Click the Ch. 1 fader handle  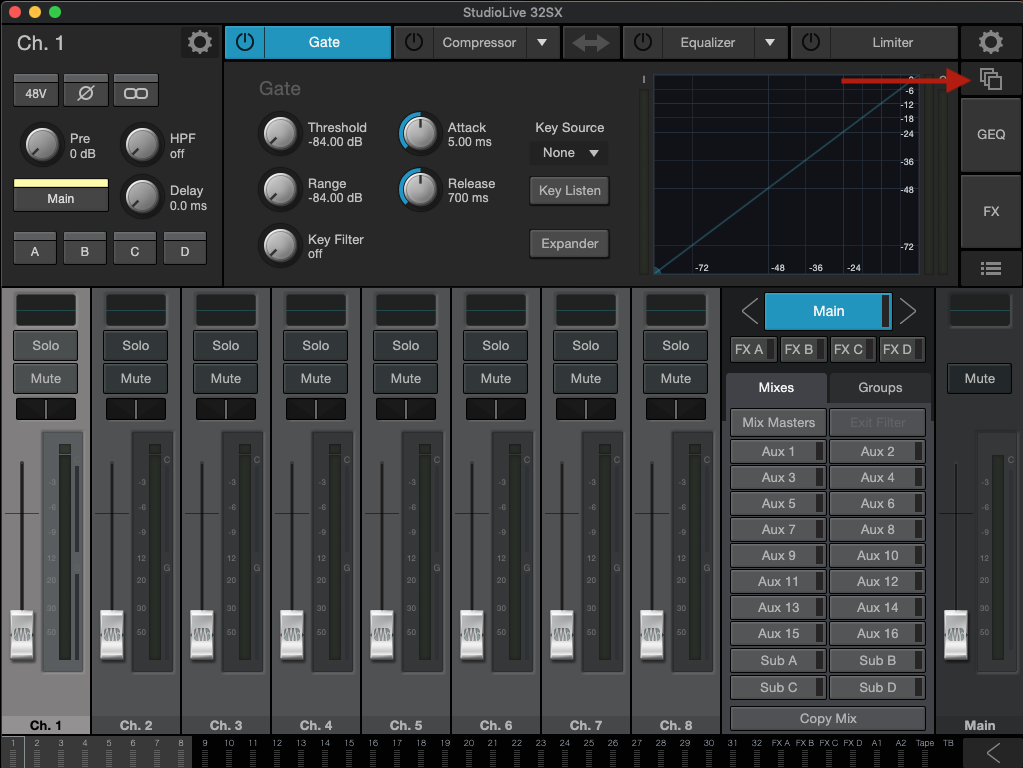[x=22, y=634]
